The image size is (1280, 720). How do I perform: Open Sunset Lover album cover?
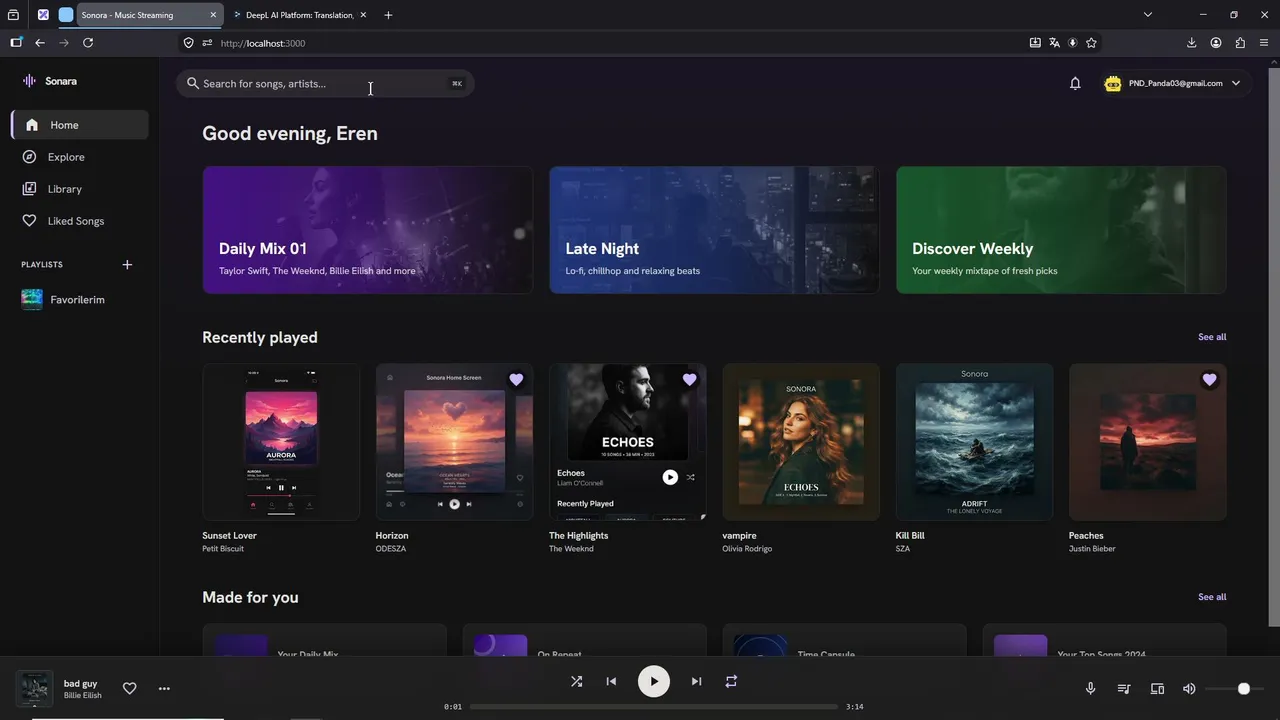pyautogui.click(x=281, y=442)
